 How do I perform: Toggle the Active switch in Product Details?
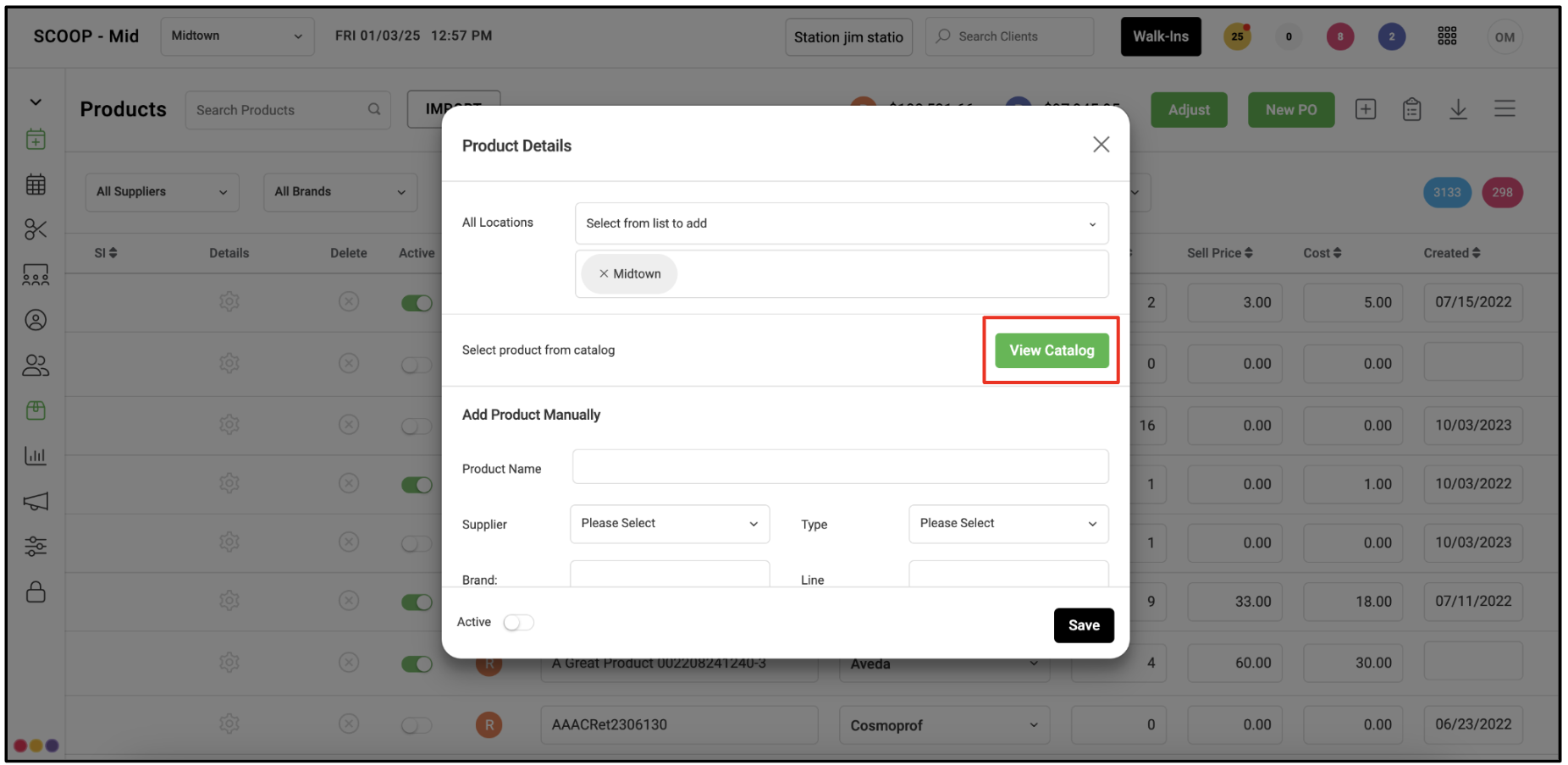(x=518, y=623)
